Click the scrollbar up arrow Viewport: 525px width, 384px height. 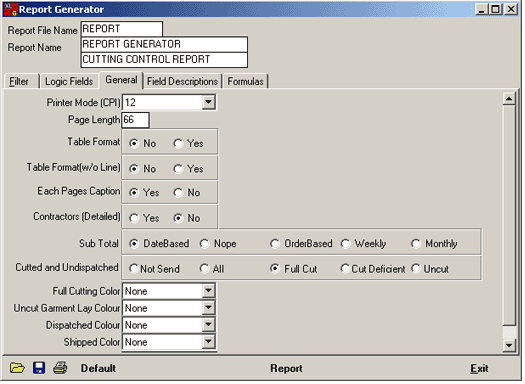pos(509,99)
